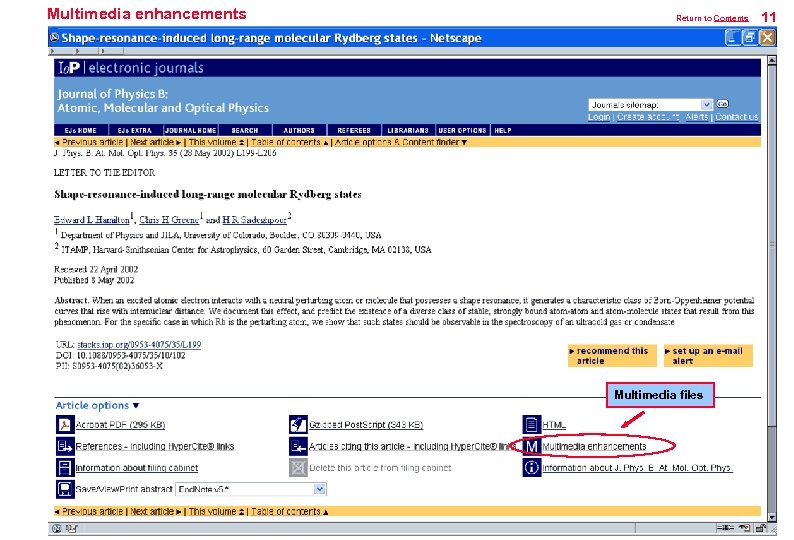
Task: Click the HTML document icon
Action: [531, 425]
